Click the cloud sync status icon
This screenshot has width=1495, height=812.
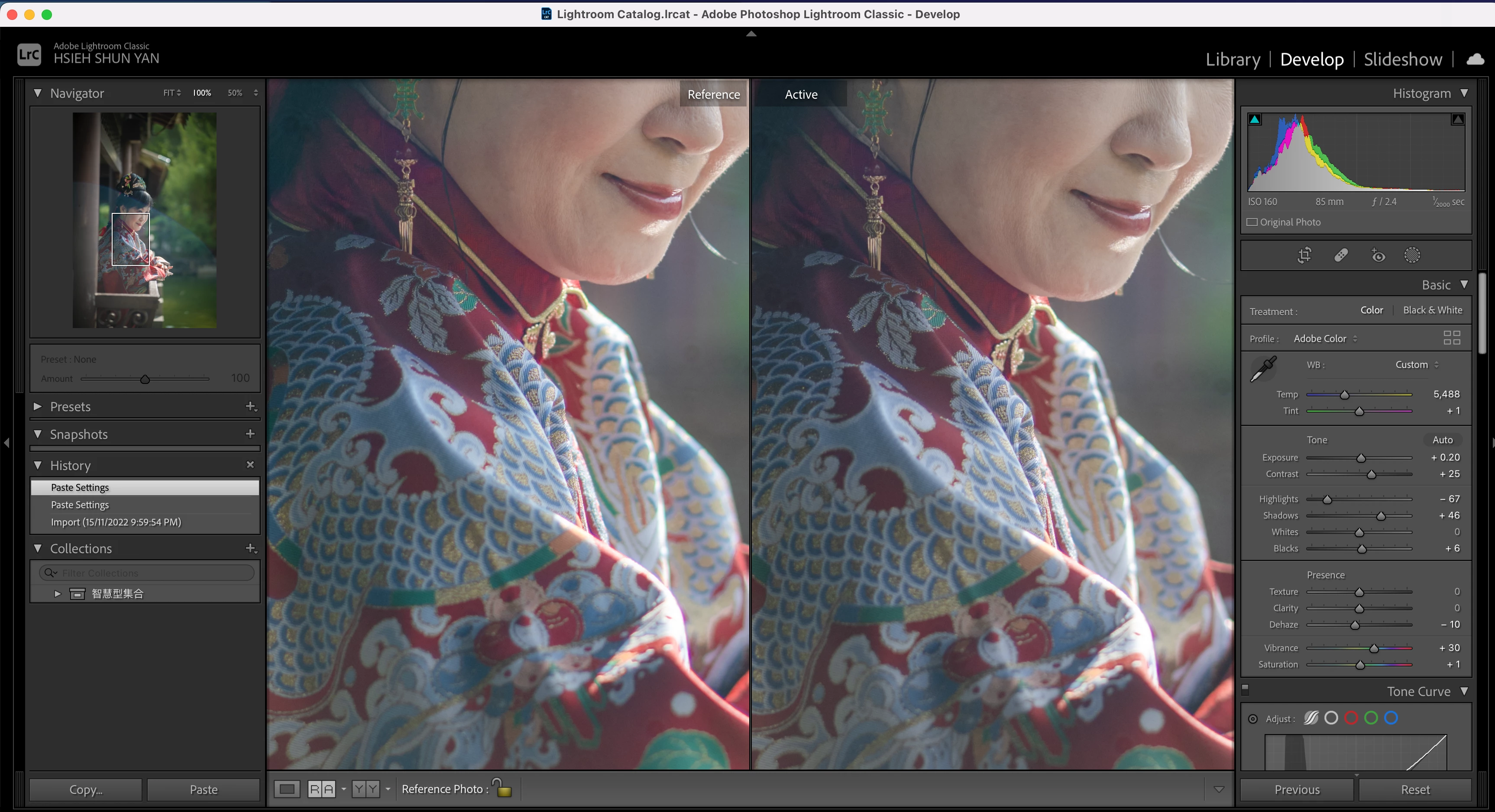click(1475, 59)
